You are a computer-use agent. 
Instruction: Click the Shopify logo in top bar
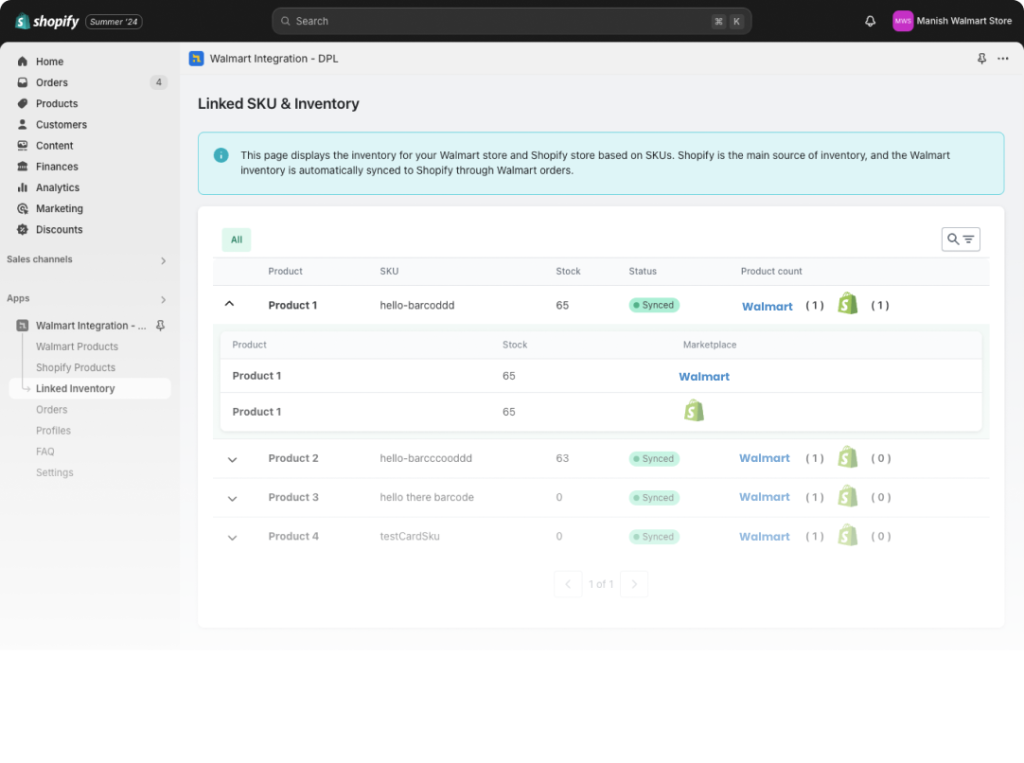[48, 21]
